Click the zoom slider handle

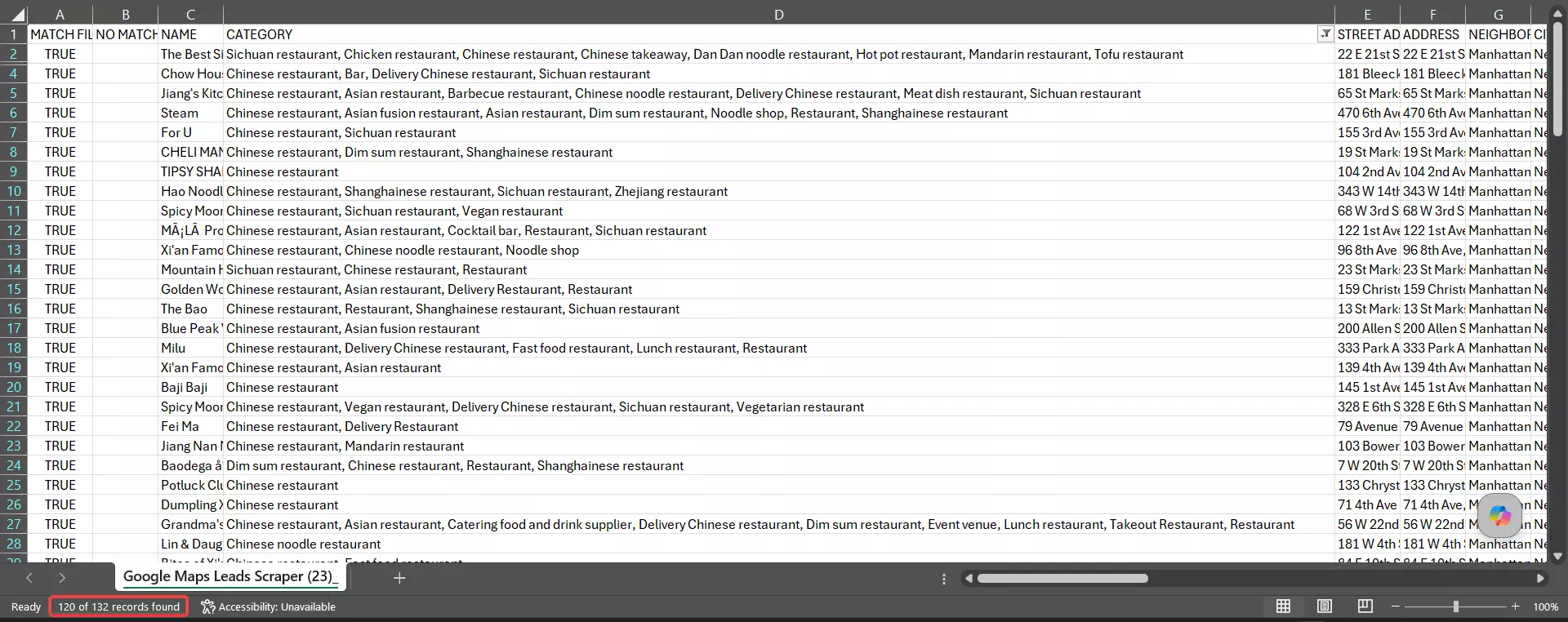(1456, 606)
